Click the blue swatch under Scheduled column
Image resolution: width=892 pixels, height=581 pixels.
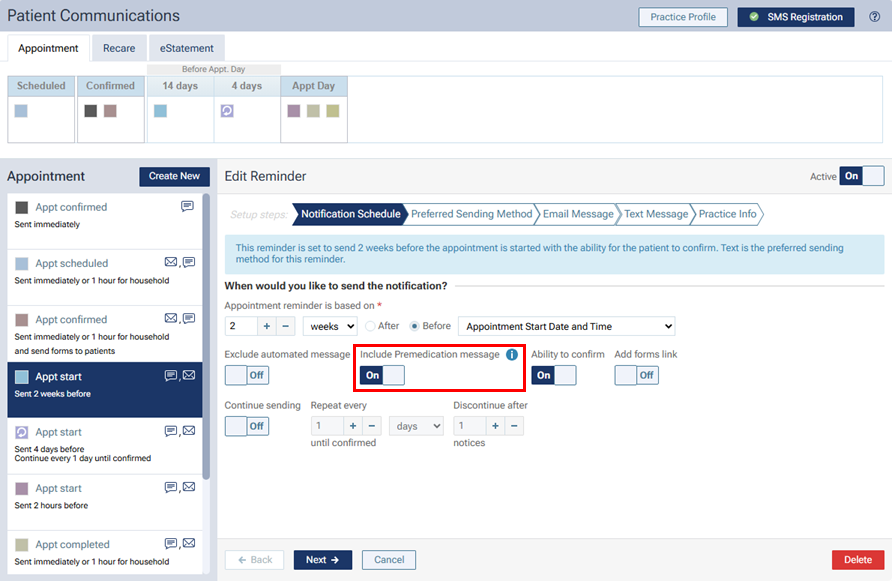pos(21,111)
